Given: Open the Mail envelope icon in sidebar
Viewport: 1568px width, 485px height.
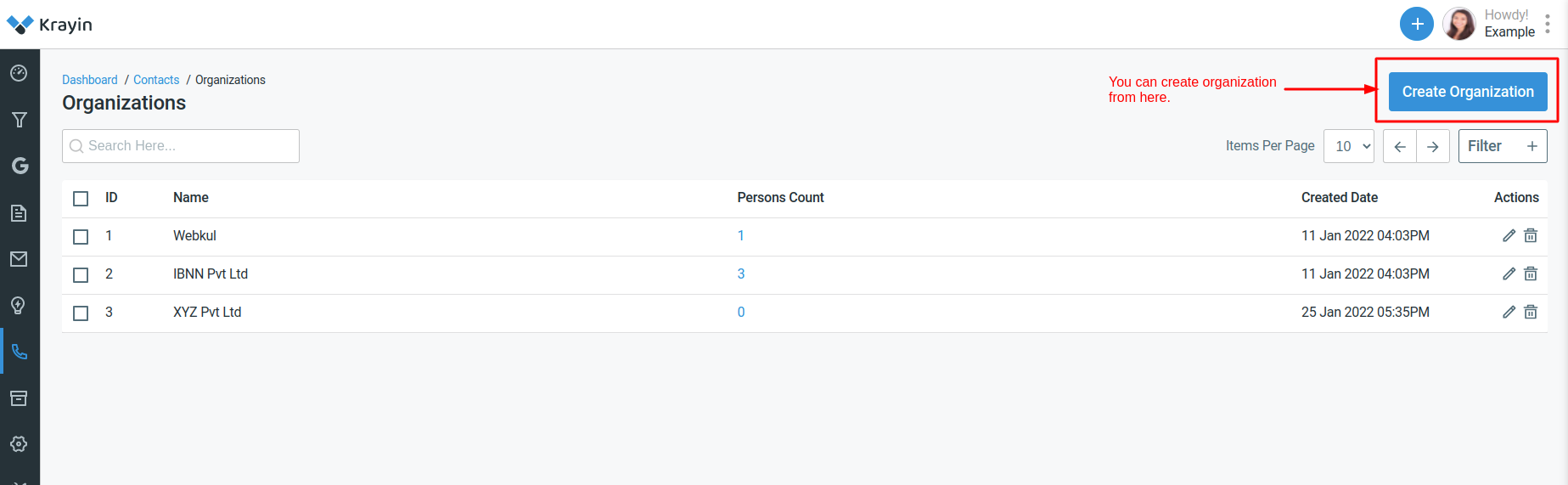Looking at the screenshot, I should 19,259.
